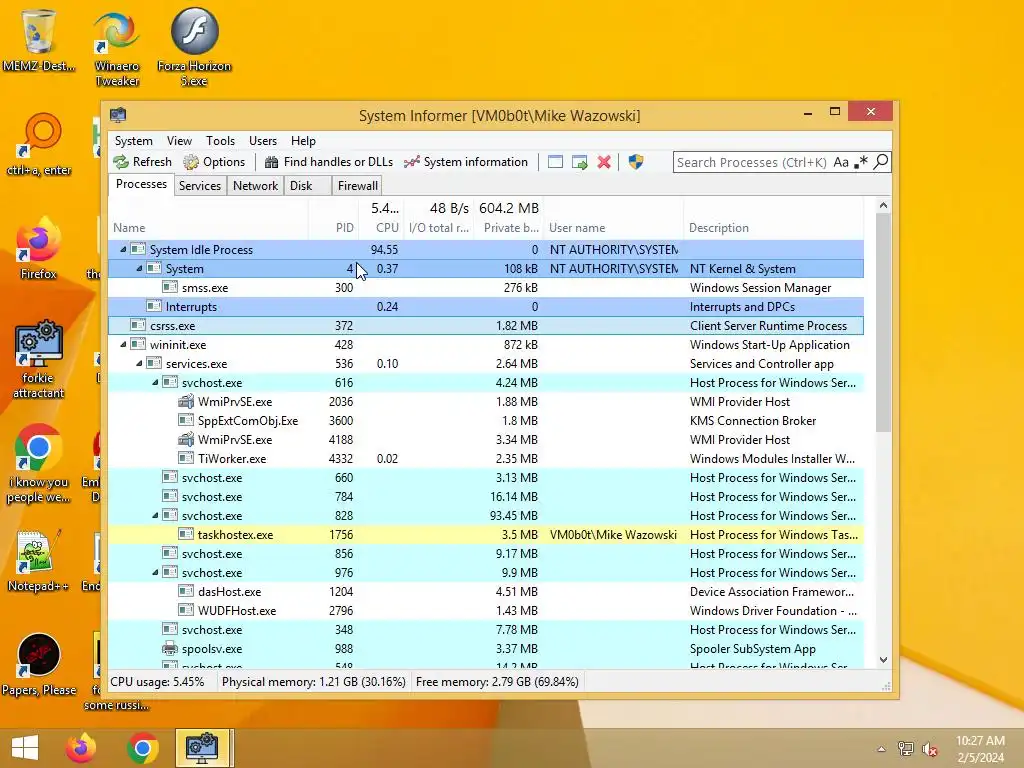
Task: Toggle case sensitive Aa search option
Action: point(841,162)
